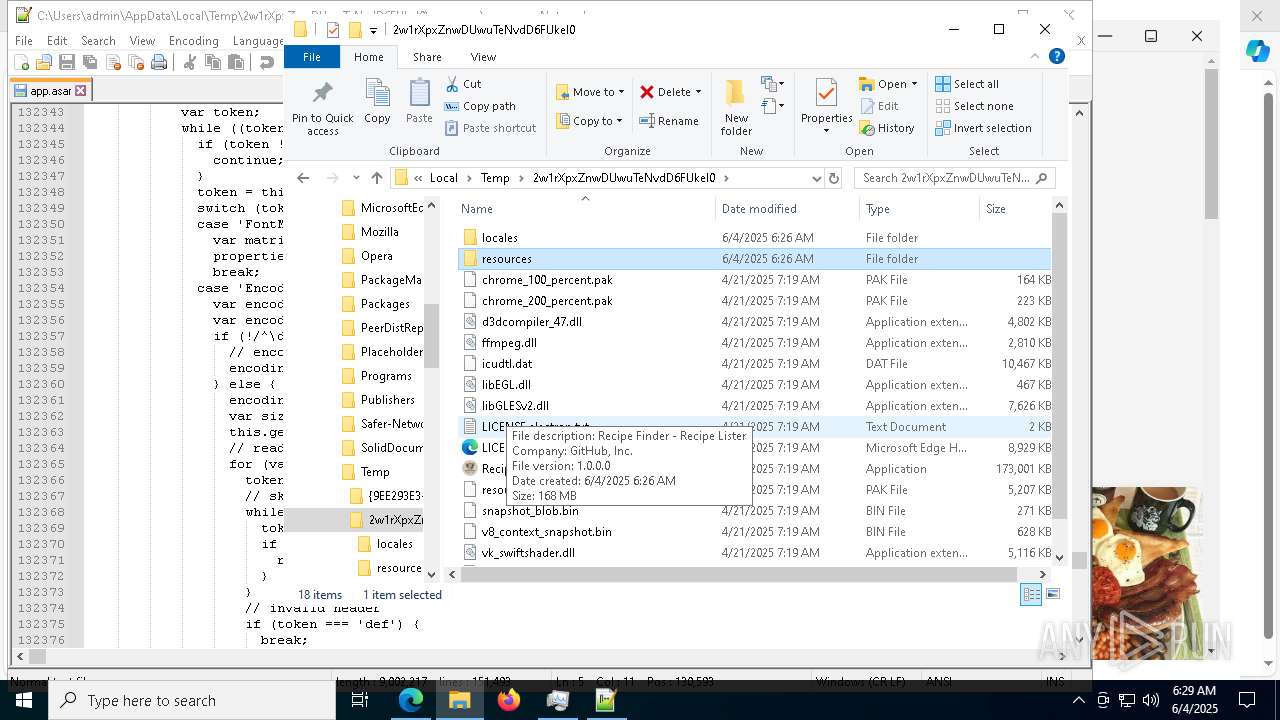Click Invert selection
The image size is (1280, 720).
[983, 128]
